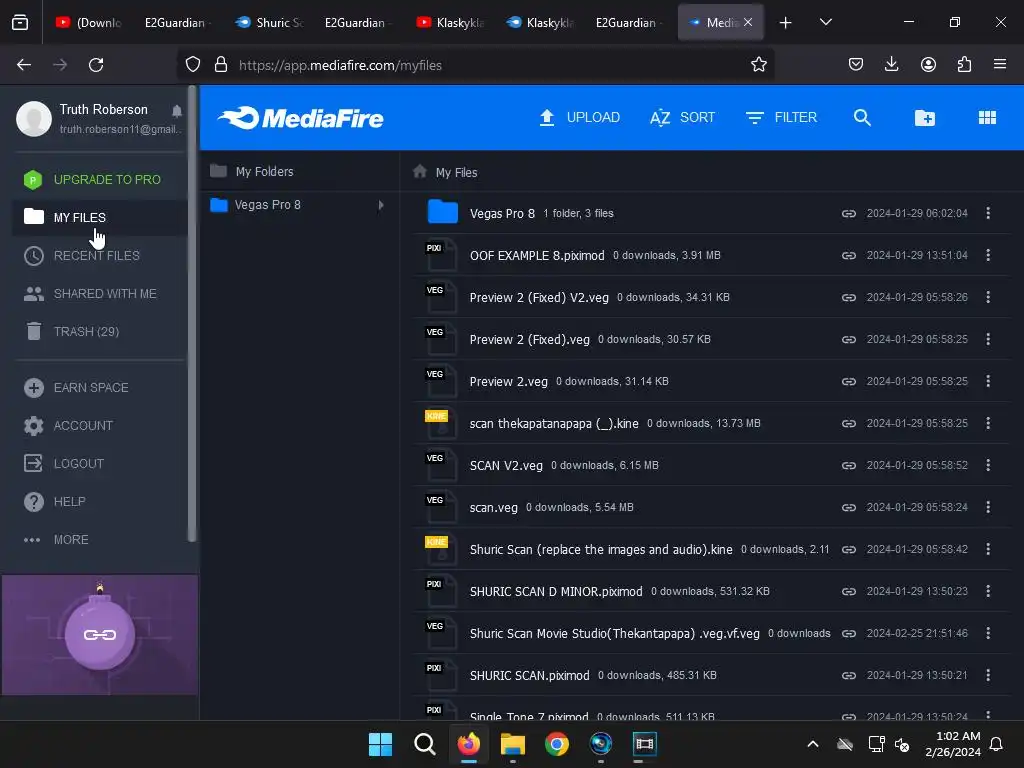Show site tracking protection shield
Image resolution: width=1024 pixels, height=768 pixels.
pyautogui.click(x=193, y=65)
